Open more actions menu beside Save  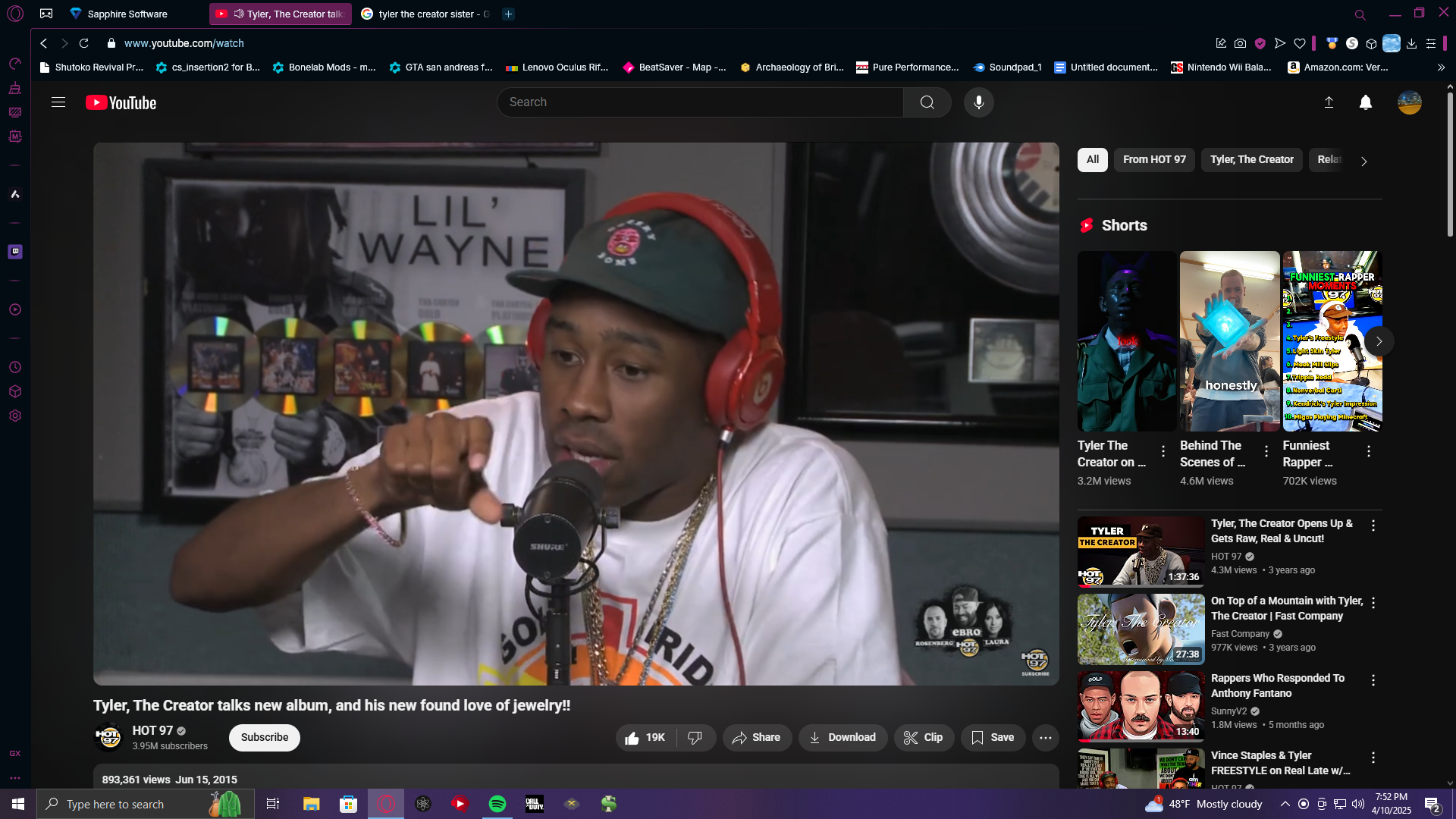click(x=1045, y=737)
